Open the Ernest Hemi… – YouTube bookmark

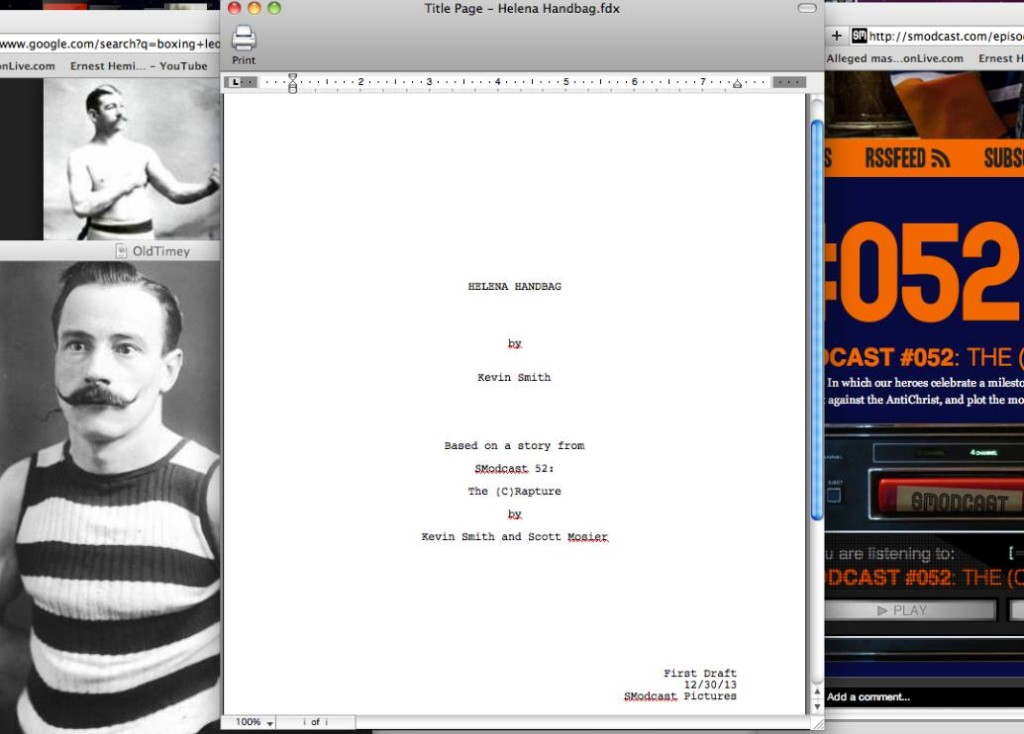click(x=138, y=66)
